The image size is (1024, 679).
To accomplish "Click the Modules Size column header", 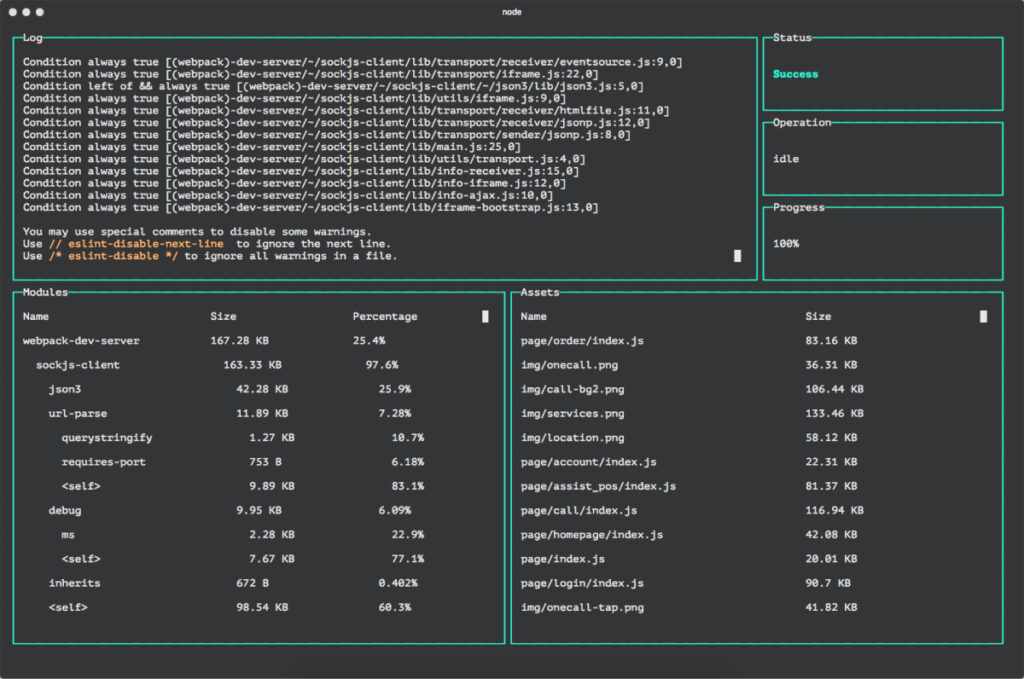I will (x=223, y=317).
